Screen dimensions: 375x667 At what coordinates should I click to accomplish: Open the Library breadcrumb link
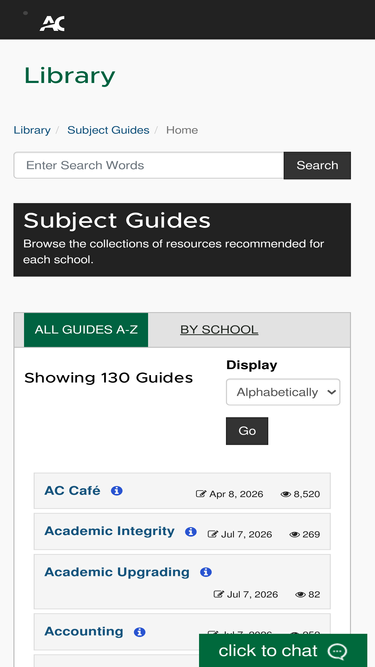(x=32, y=130)
